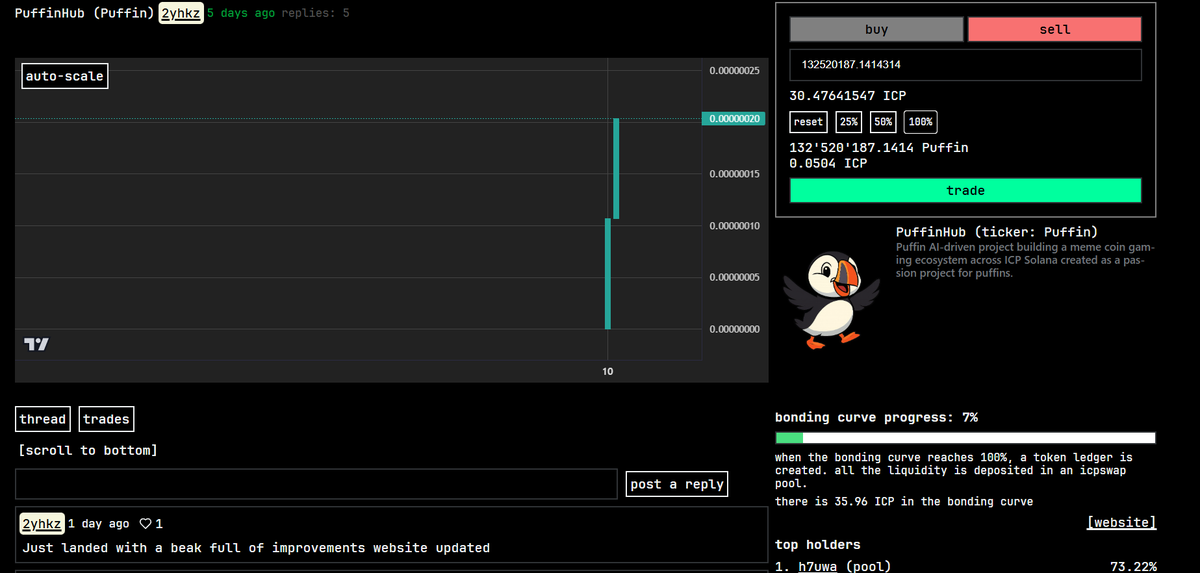Set amount to 100%
The image size is (1200, 573).
(920, 122)
